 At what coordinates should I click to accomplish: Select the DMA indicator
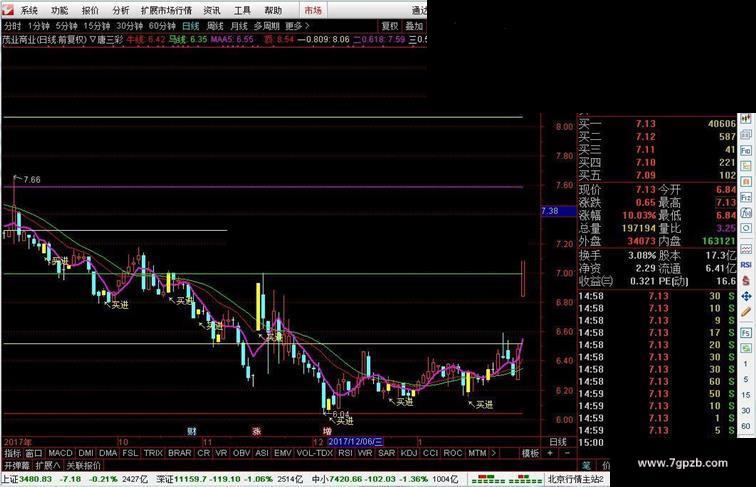click(x=108, y=453)
